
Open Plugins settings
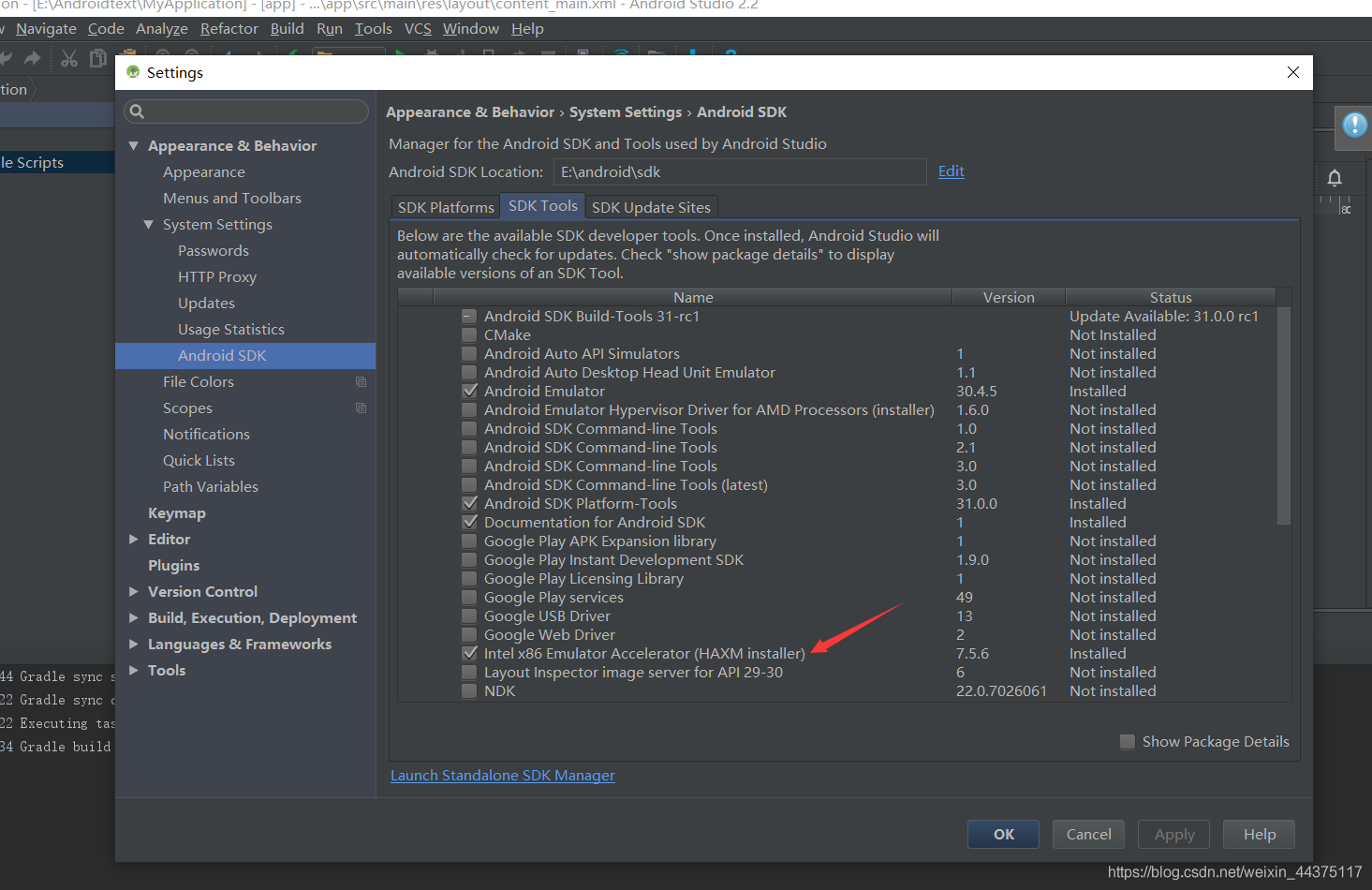tap(173, 566)
